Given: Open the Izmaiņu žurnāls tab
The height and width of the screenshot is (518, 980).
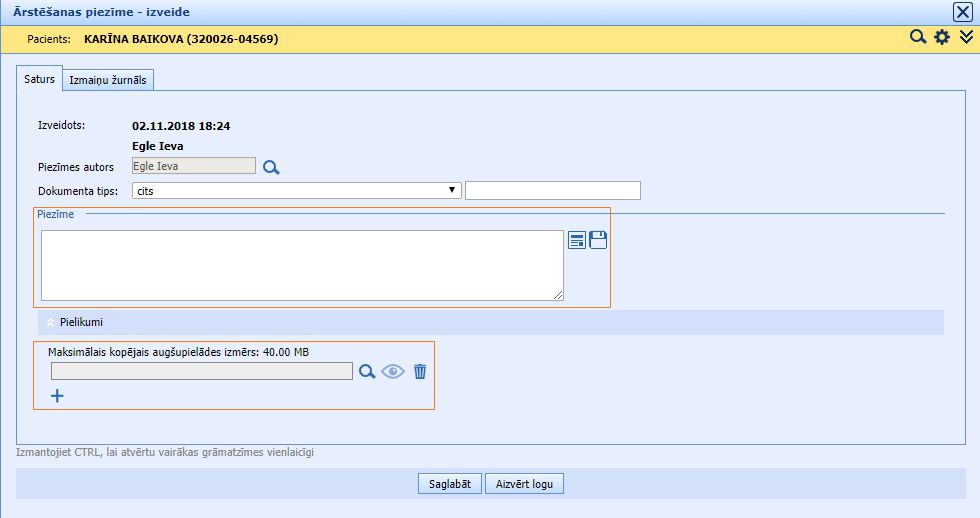Looking at the screenshot, I should (109, 81).
